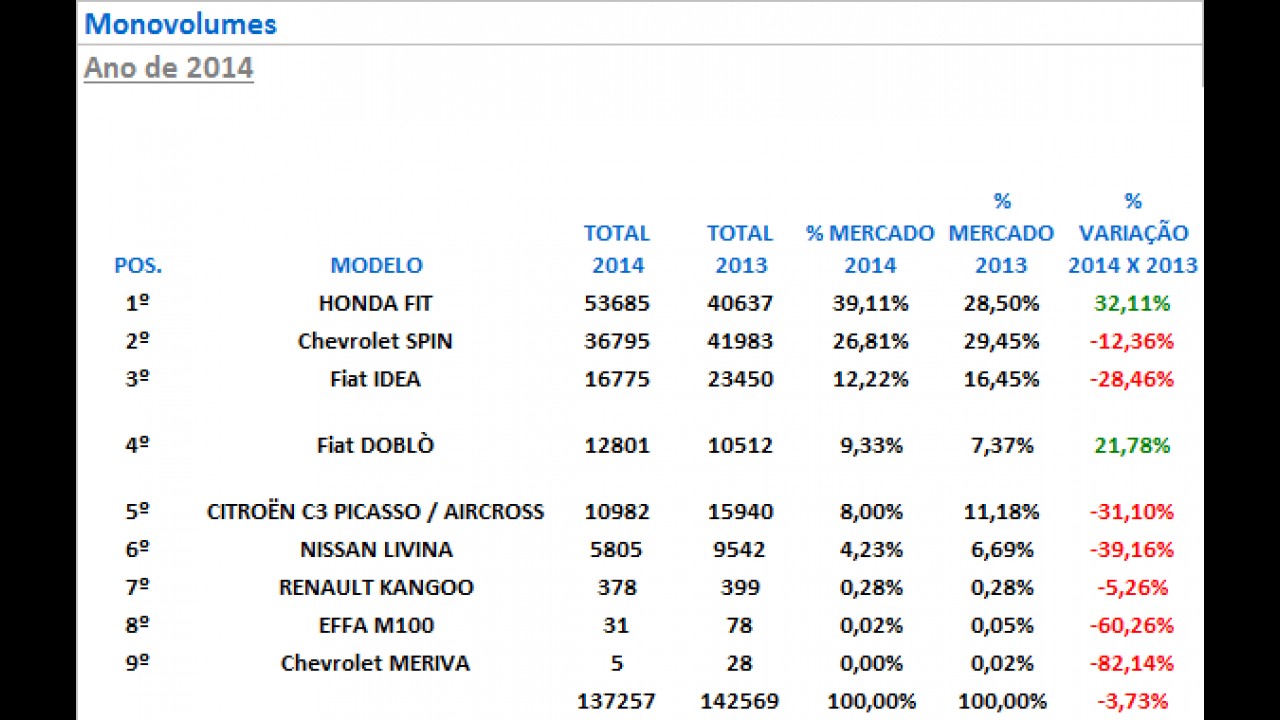The height and width of the screenshot is (720, 1280).
Task: Select Nissan Livina 2014 total 5805
Action: [x=616, y=549]
